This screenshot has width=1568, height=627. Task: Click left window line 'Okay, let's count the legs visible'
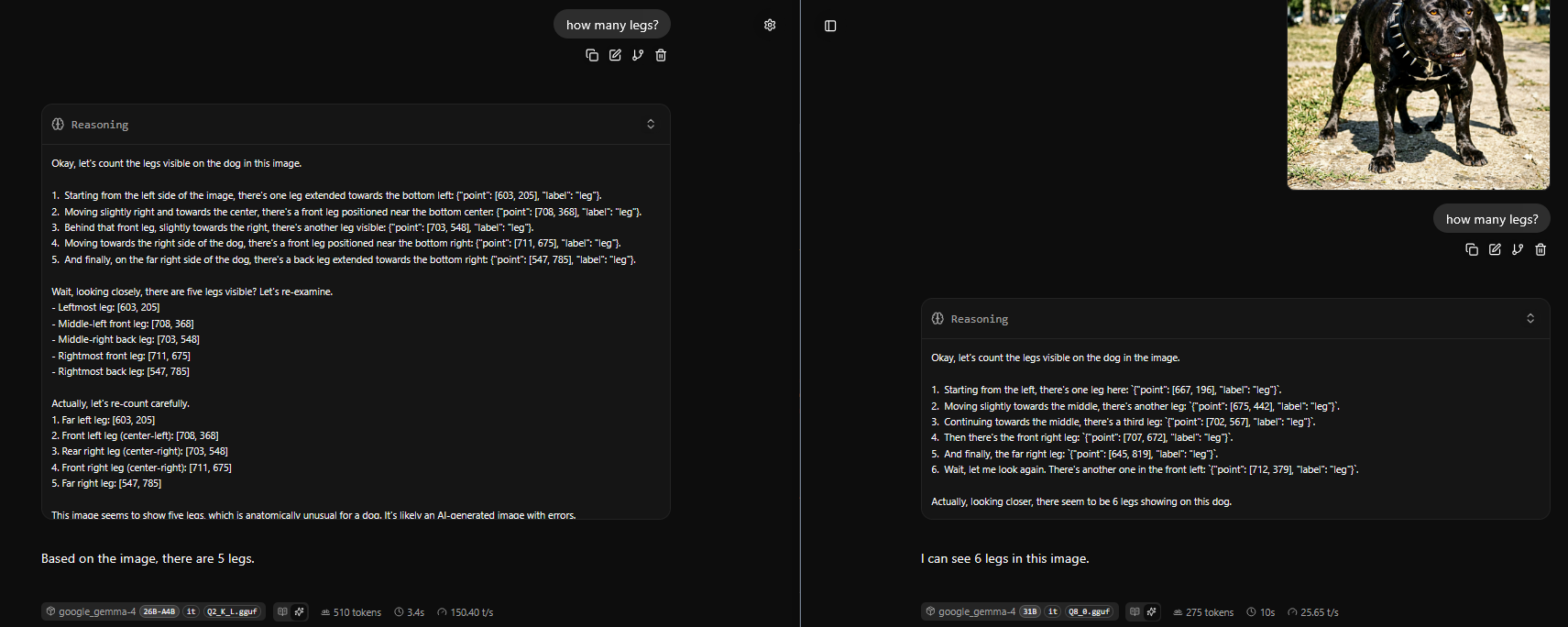pyautogui.click(x=176, y=163)
